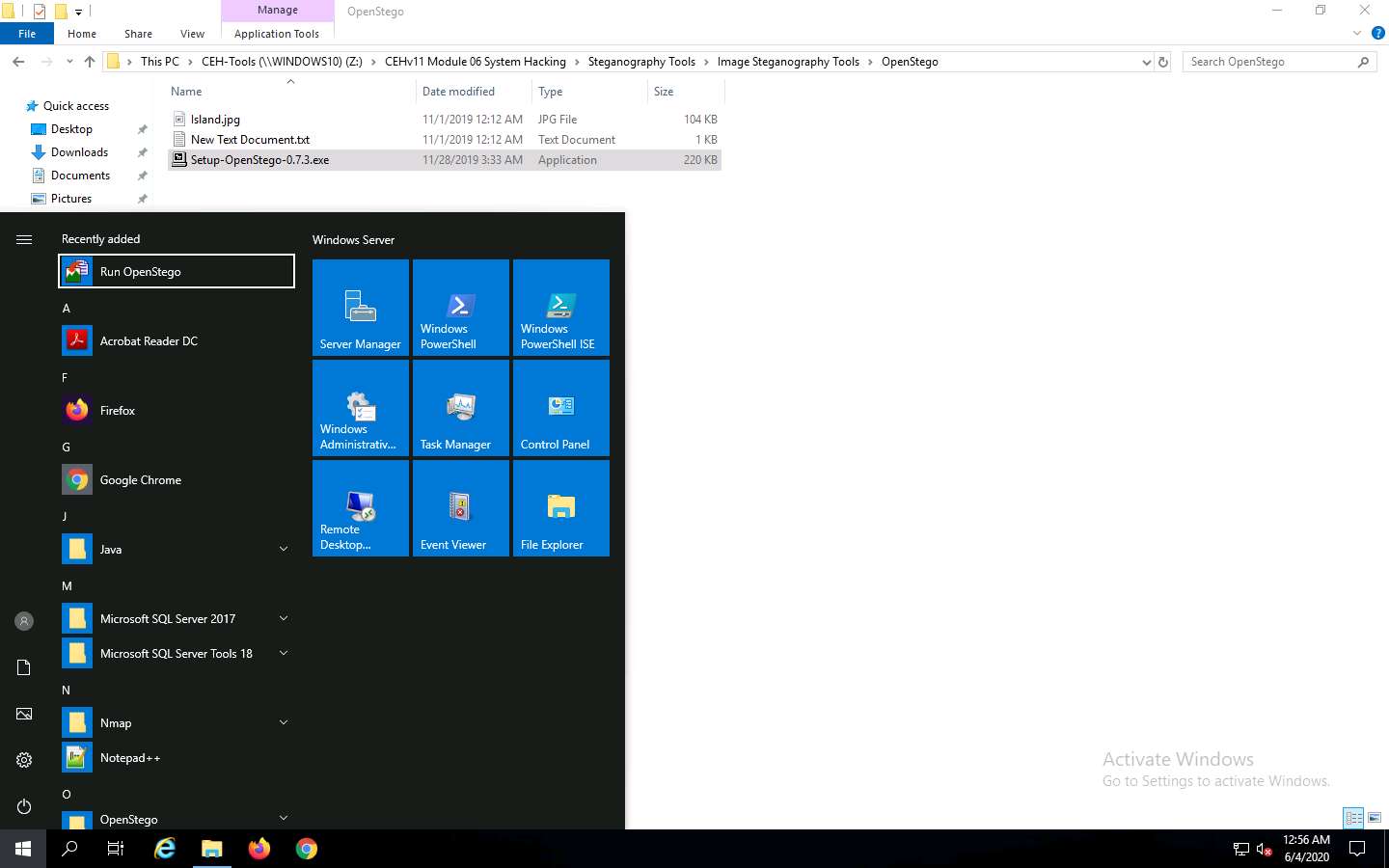Open Notepad++ from Start menu
This screenshot has width=1389, height=868.
[x=177, y=757]
